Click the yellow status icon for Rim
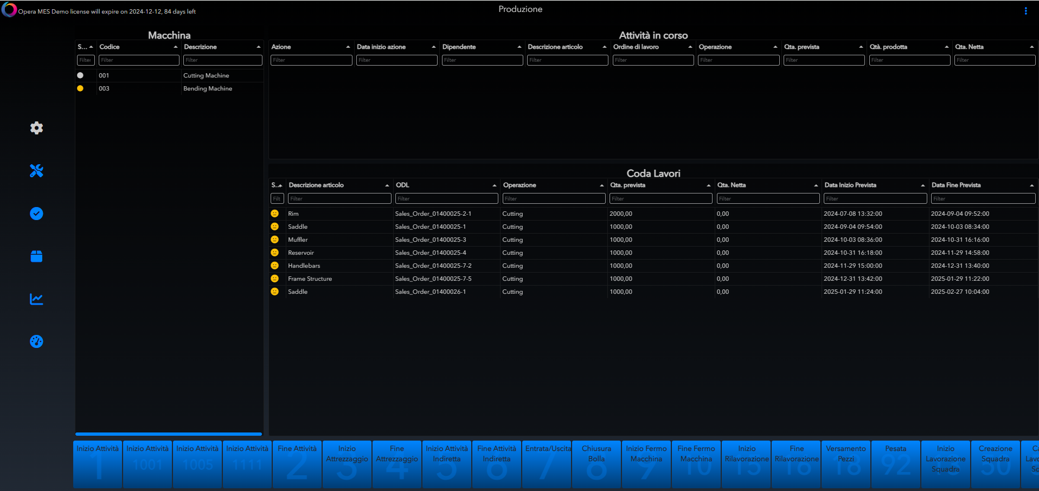This screenshot has height=491, width=1039. click(x=275, y=214)
